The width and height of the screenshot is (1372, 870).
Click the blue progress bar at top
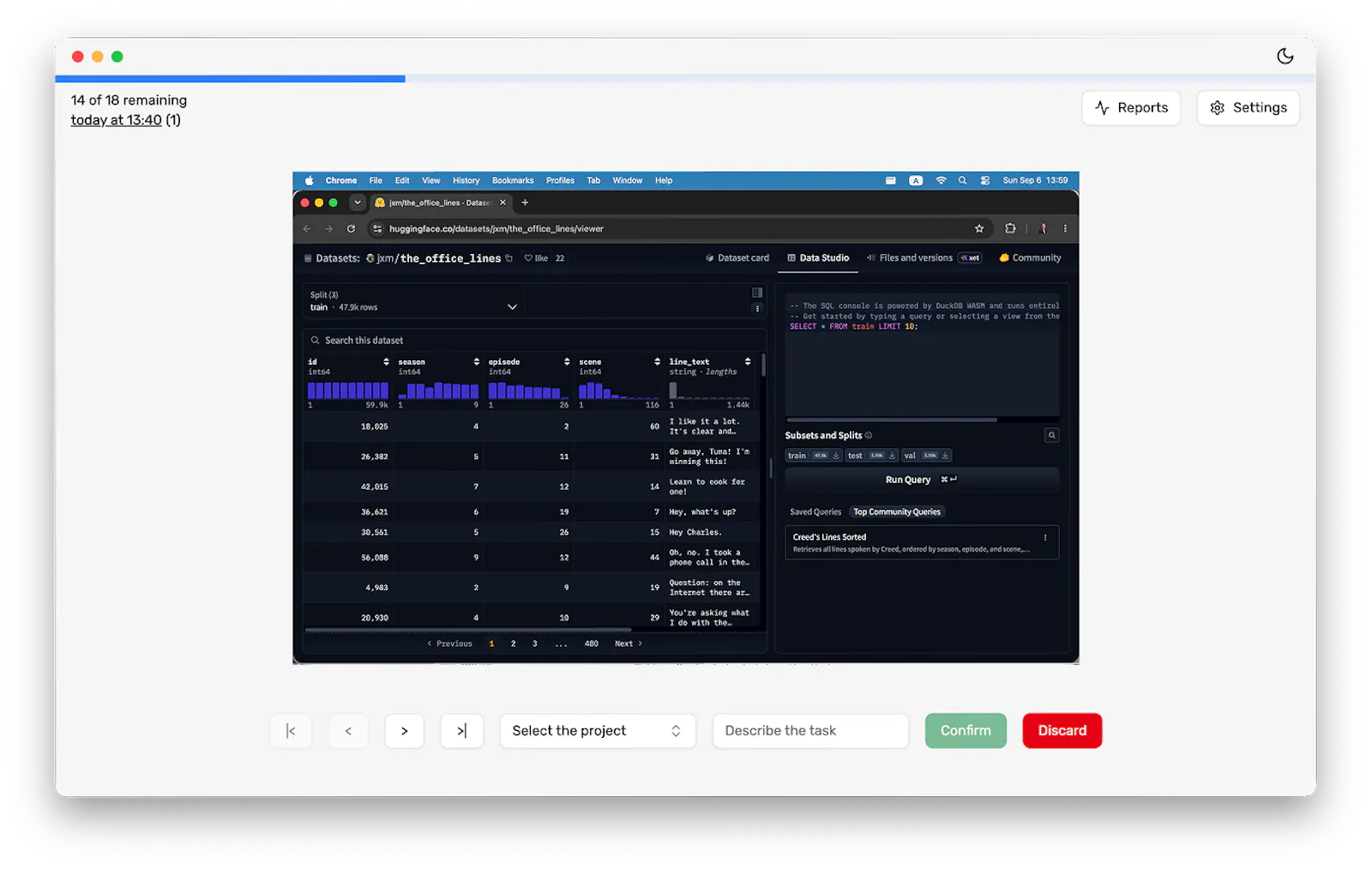point(230,79)
